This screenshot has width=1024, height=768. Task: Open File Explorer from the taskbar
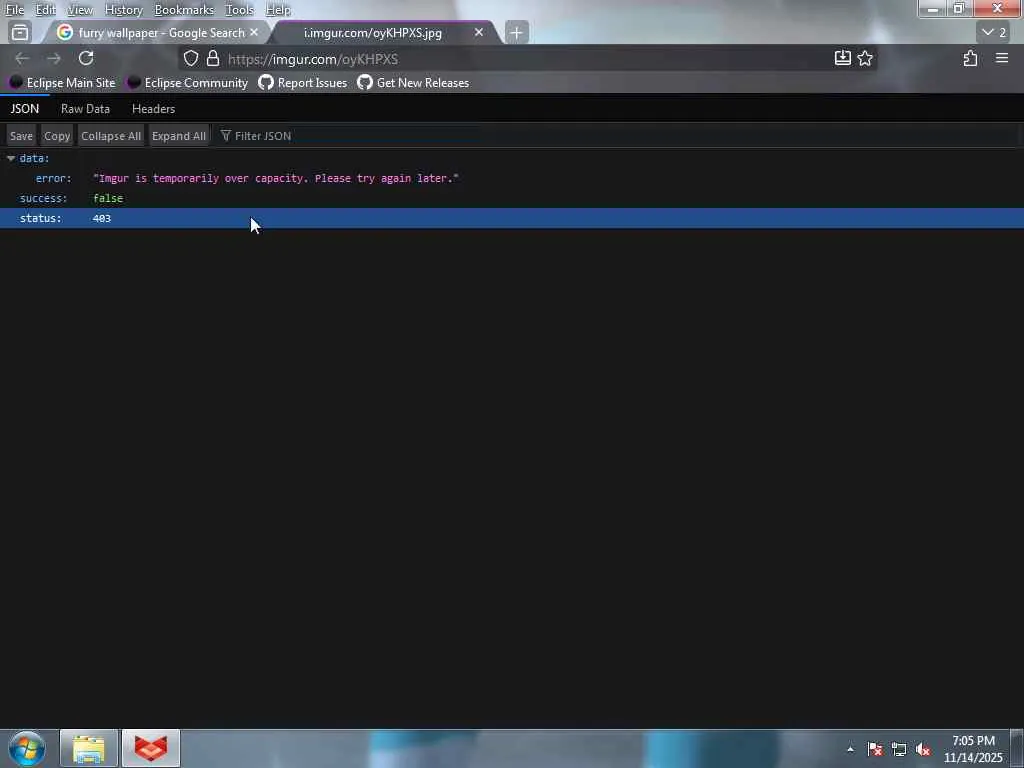tap(89, 748)
